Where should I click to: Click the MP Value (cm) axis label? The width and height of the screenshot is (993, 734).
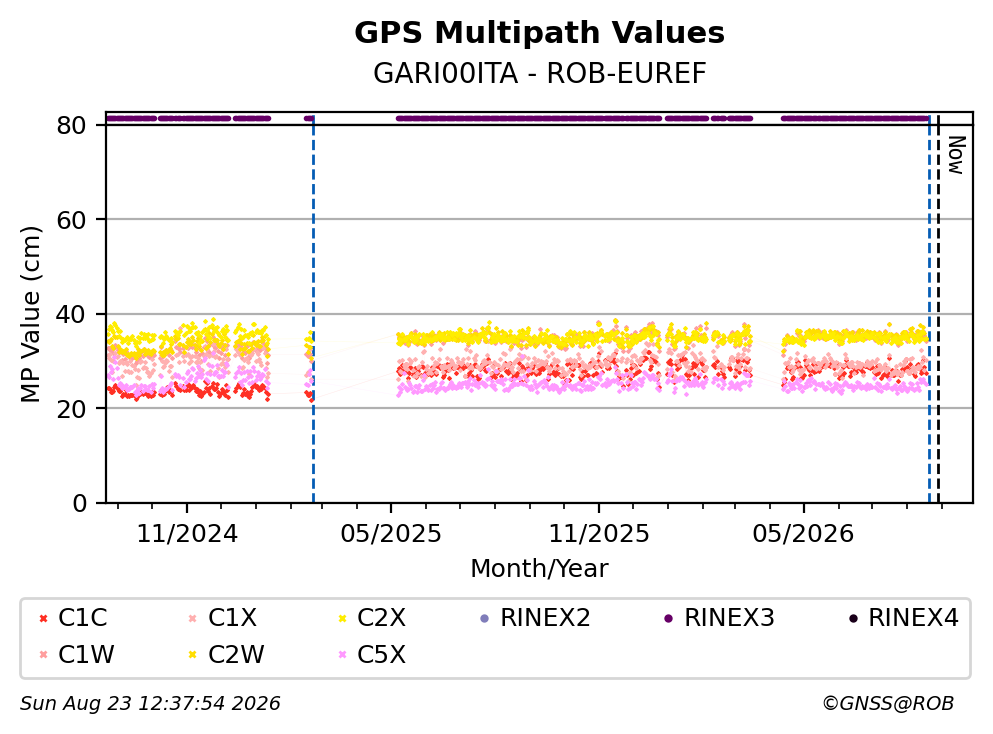30,314
